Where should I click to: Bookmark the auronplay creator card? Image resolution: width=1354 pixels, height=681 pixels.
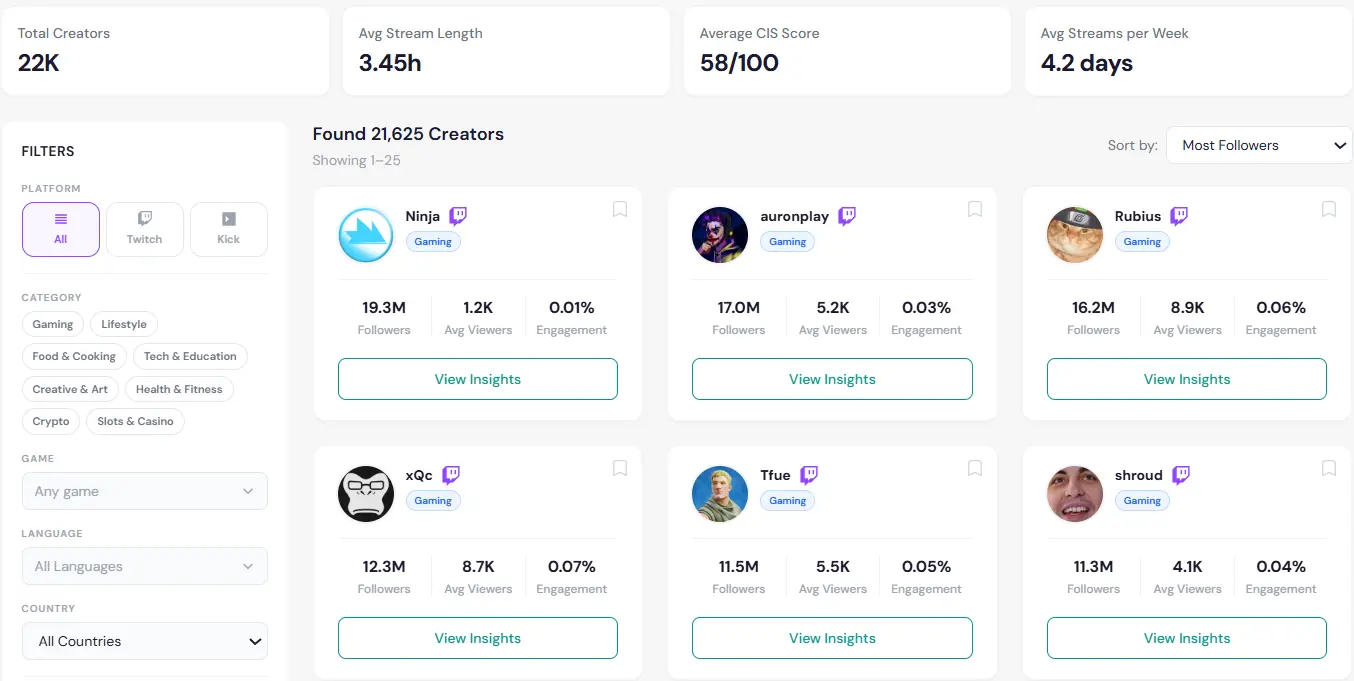(974, 209)
